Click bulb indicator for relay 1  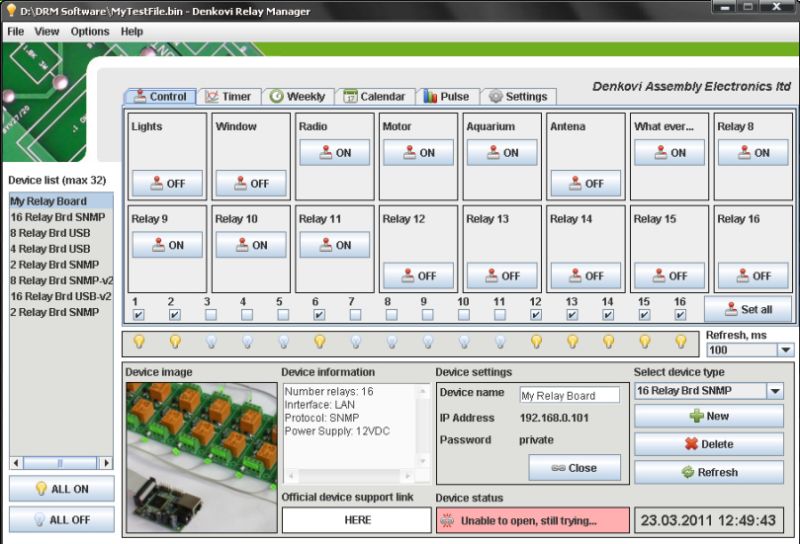click(139, 341)
